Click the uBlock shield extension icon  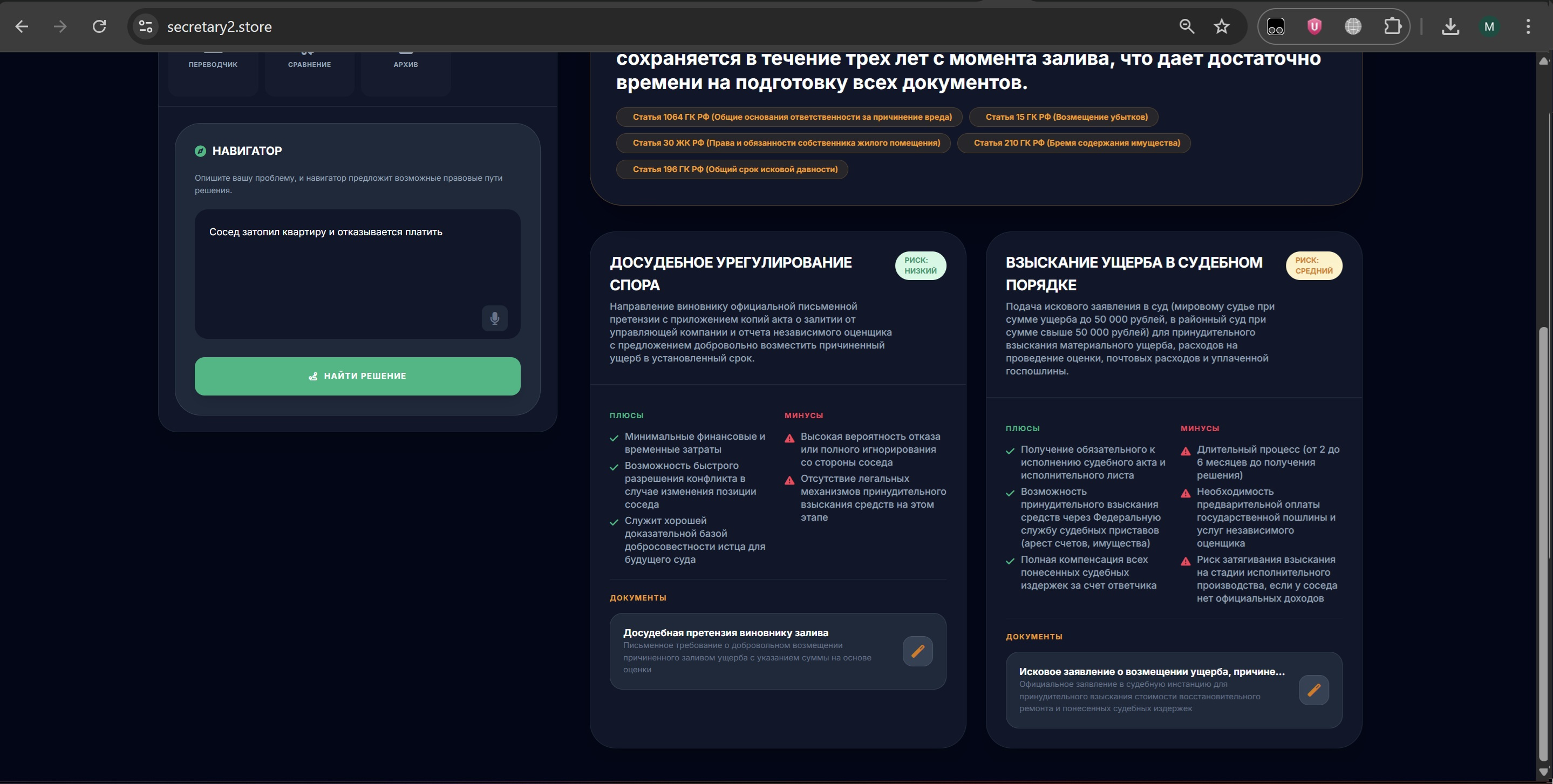1314,26
